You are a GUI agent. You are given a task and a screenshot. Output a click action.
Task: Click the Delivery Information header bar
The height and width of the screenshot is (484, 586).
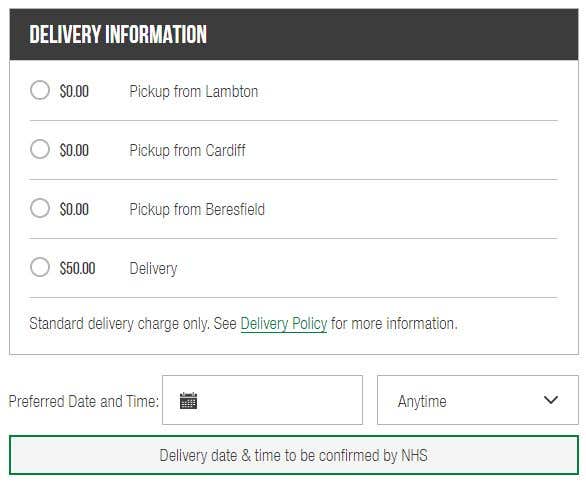(294, 34)
